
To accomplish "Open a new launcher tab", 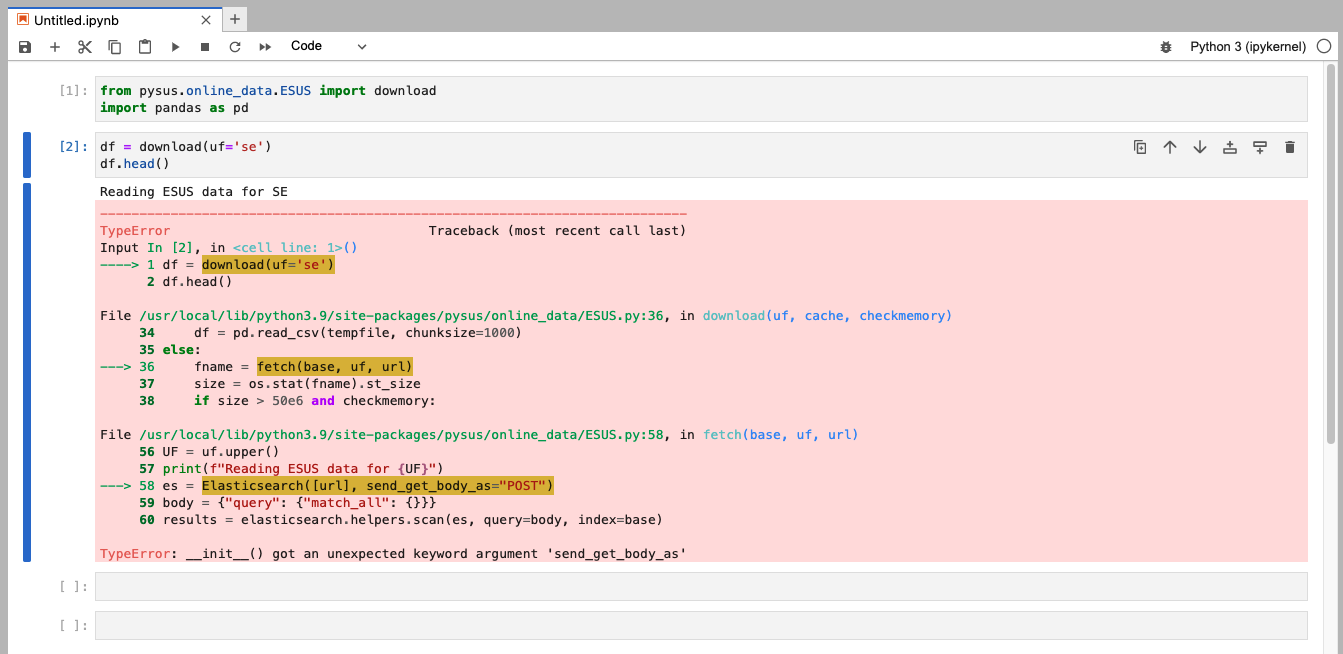I will 234,19.
